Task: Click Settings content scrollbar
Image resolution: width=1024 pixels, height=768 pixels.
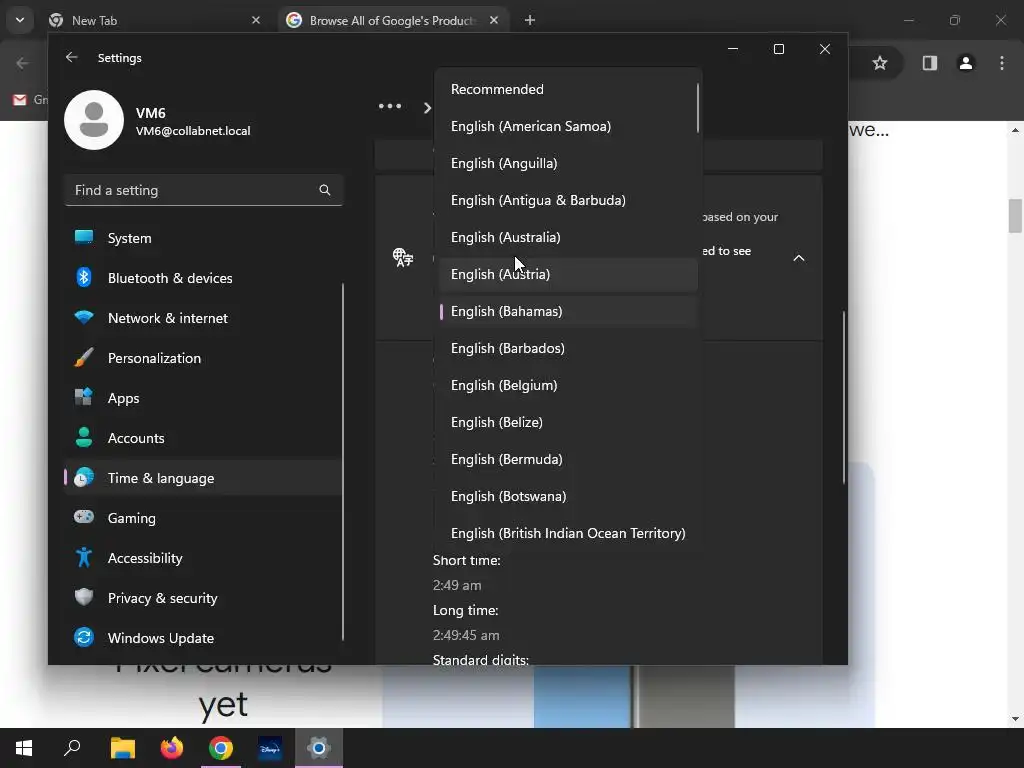Action: click(x=844, y=397)
